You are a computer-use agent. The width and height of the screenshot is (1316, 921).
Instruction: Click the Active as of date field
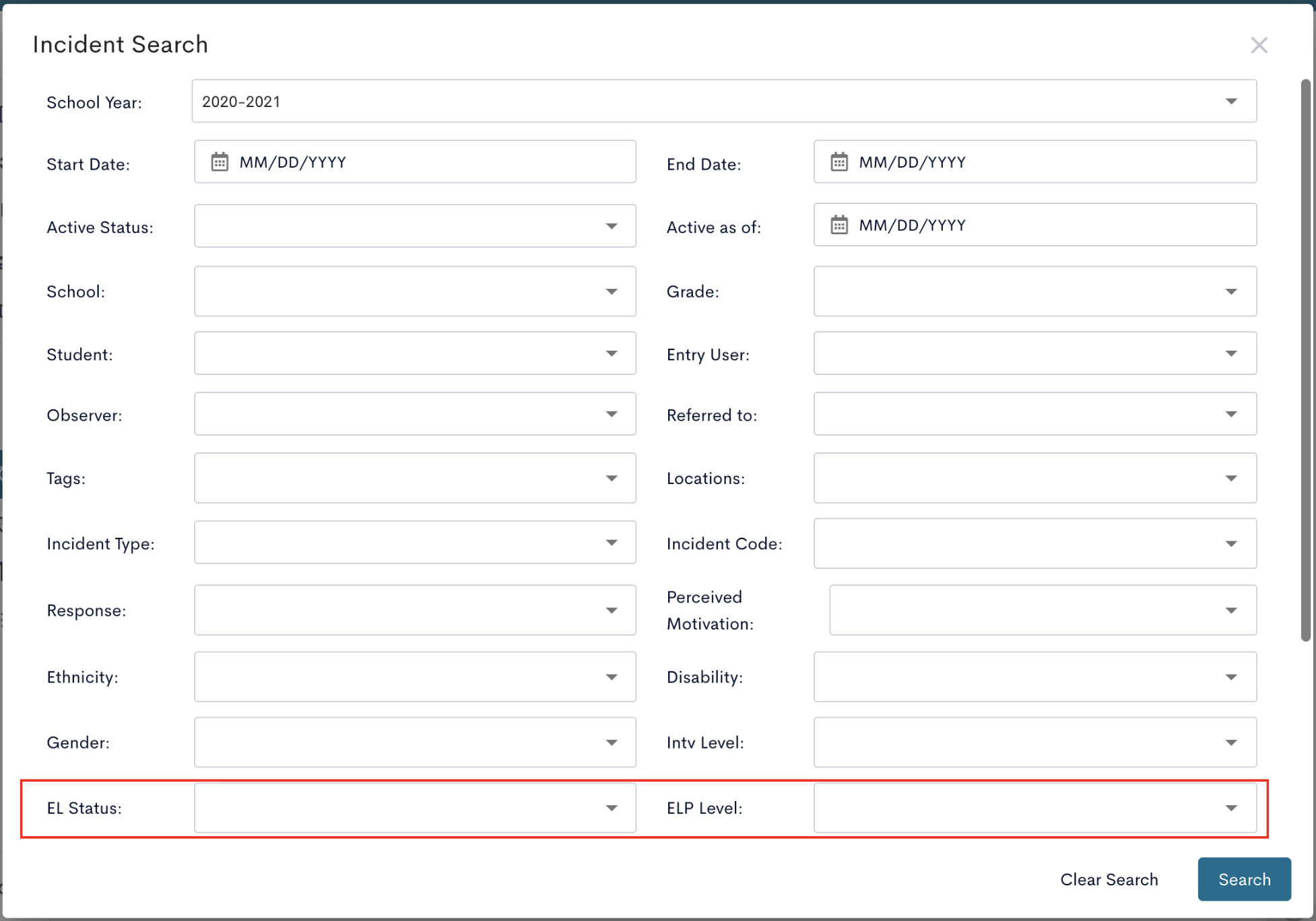[x=1035, y=225]
